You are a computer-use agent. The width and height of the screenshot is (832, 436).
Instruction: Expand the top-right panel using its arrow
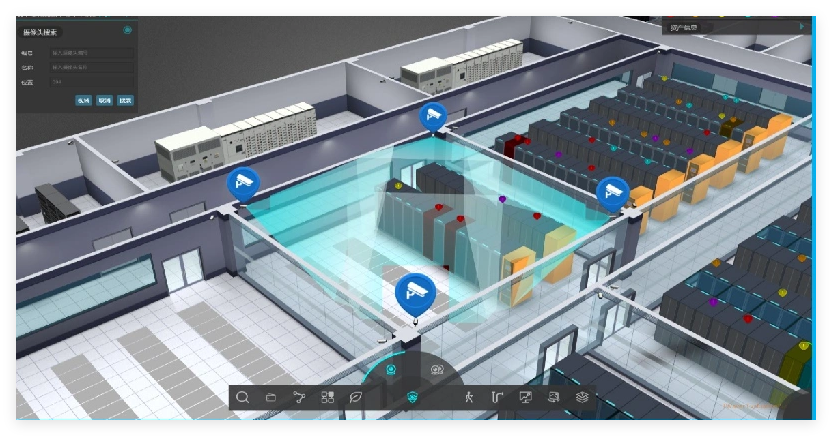801,26
